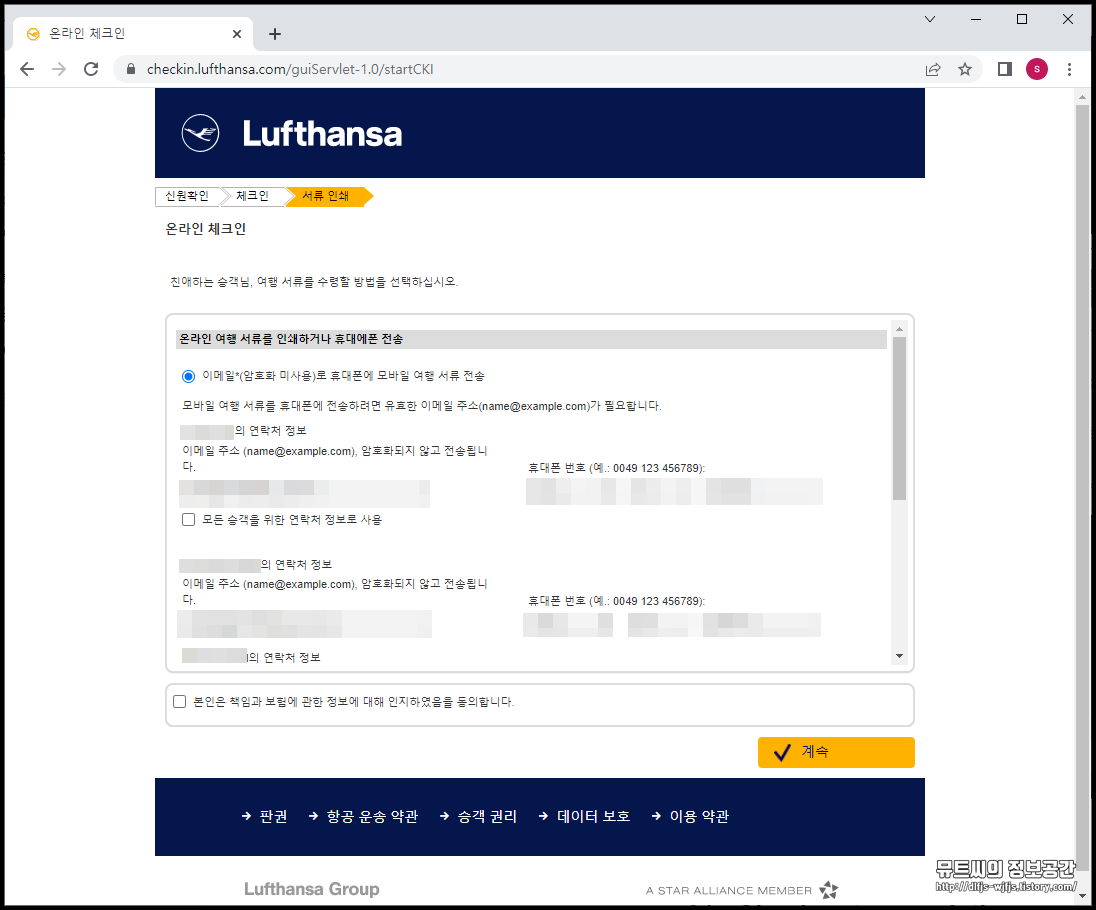This screenshot has height=910, width=1096.
Task: Reload the check-in page
Action: 91,69
